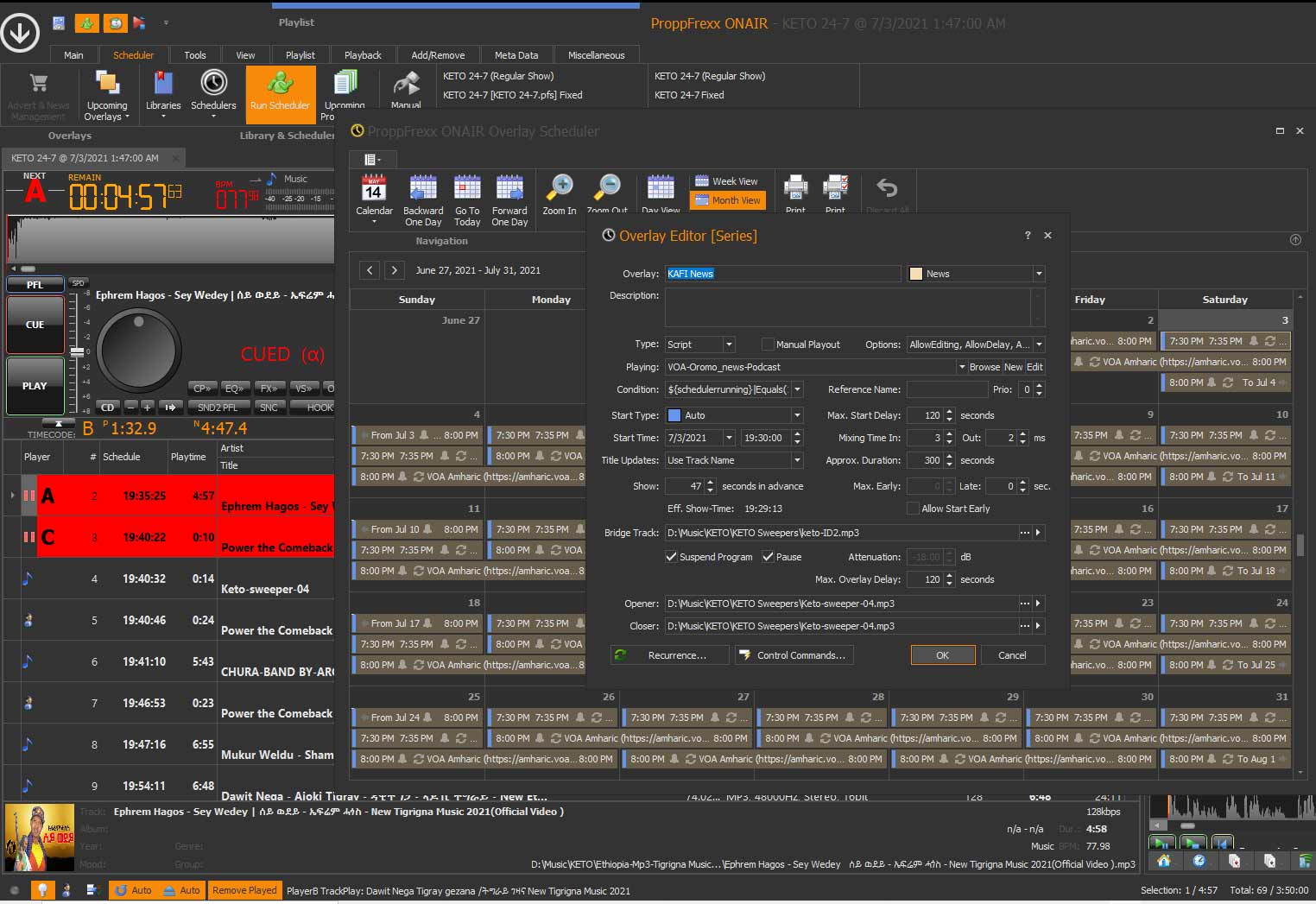The image size is (1316, 904).
Task: Open Overlay Editor help question mark
Action: coord(1028,235)
